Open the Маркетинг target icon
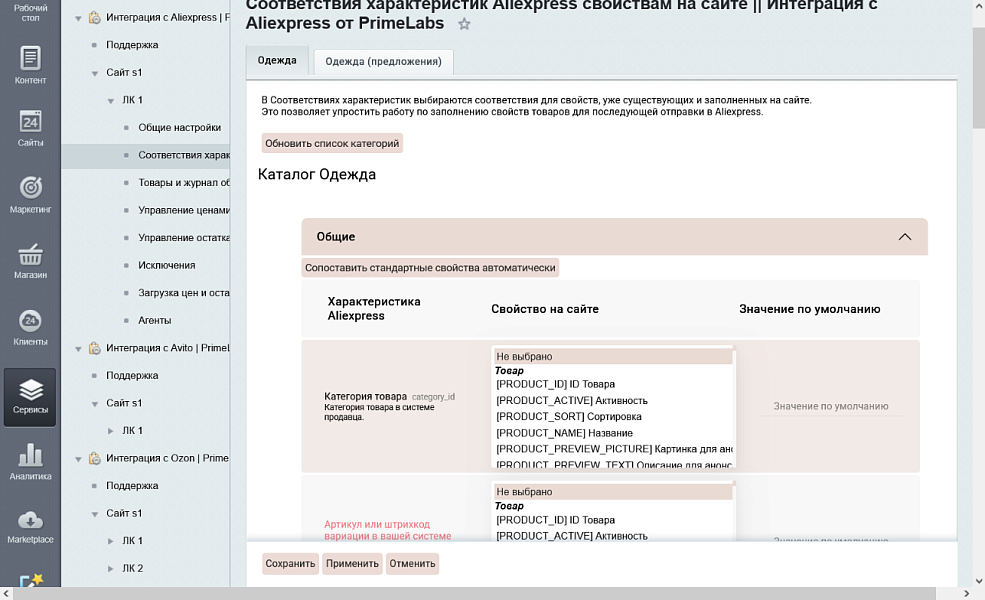The image size is (985, 600). click(30, 193)
